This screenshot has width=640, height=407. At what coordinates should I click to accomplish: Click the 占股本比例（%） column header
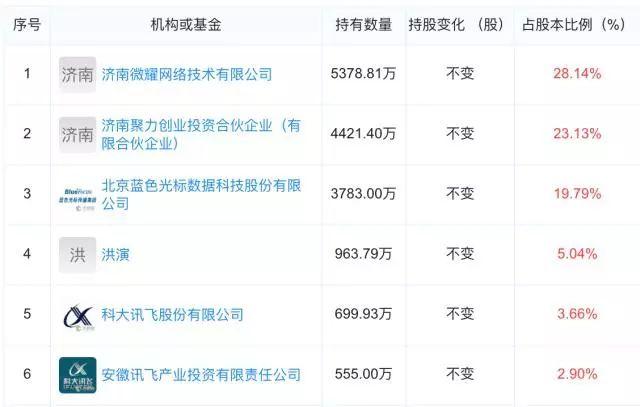pos(574,23)
